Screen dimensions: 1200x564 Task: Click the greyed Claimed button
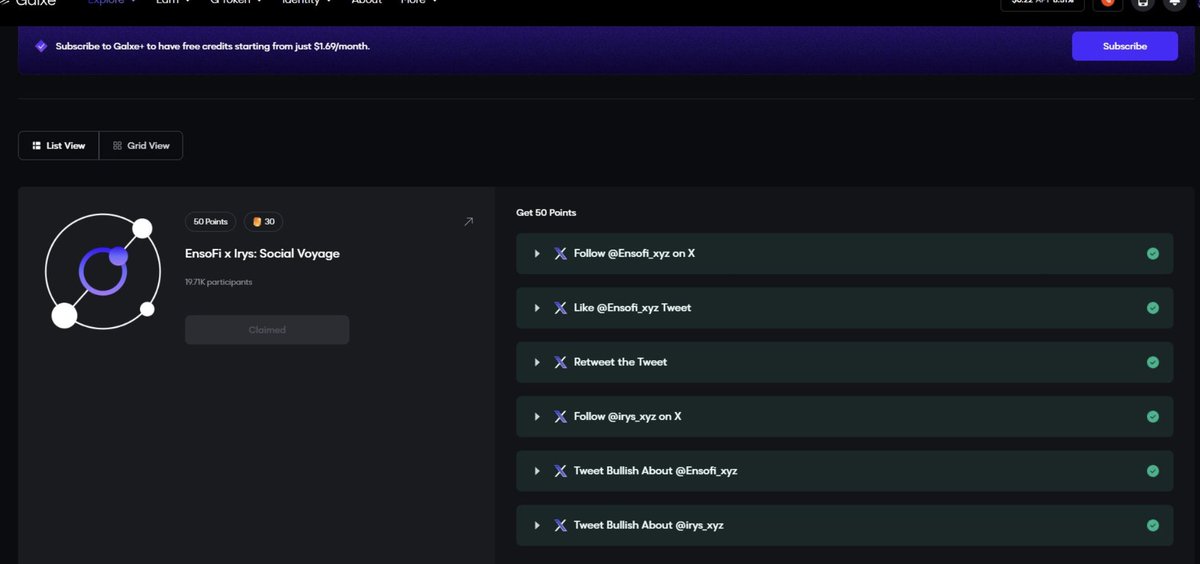pyautogui.click(x=267, y=330)
